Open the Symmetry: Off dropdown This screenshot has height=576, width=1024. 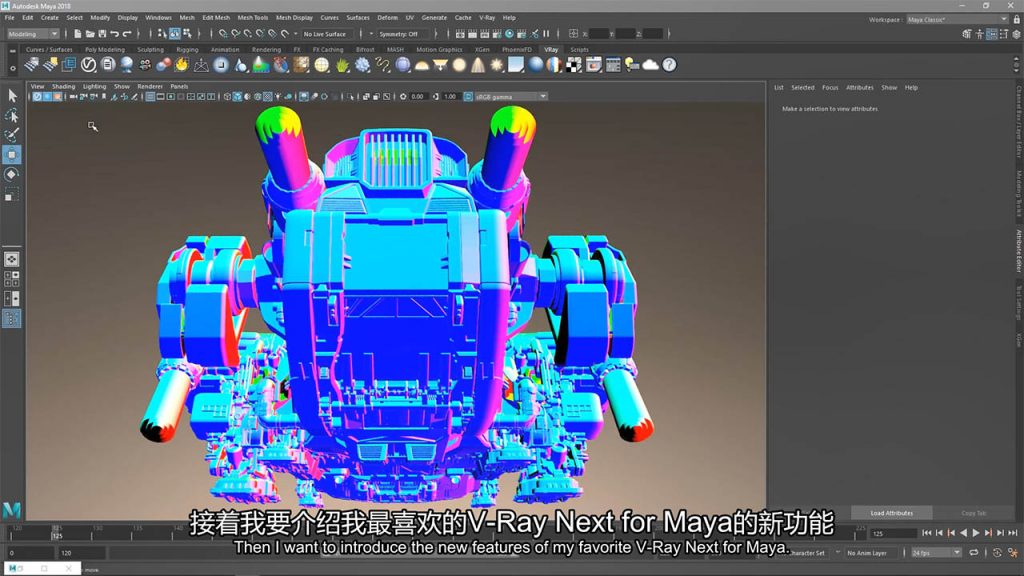[x=404, y=34]
